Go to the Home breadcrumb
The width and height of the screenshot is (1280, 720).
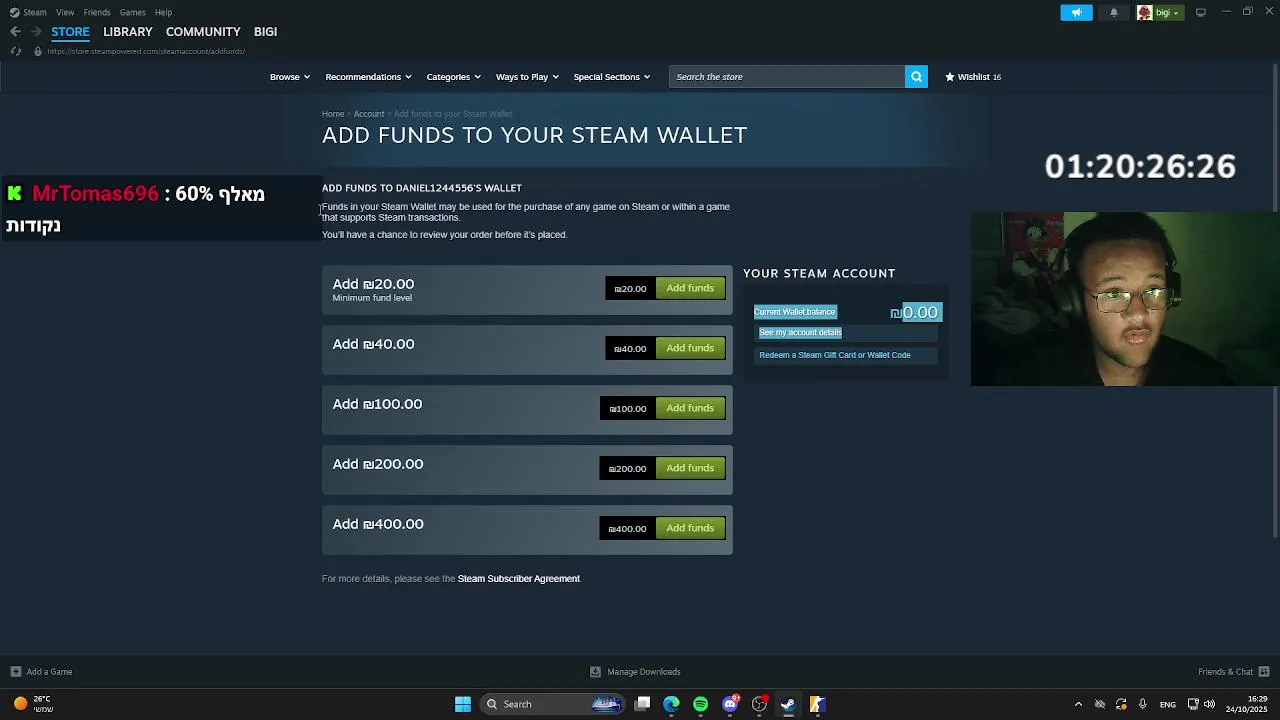pos(333,114)
